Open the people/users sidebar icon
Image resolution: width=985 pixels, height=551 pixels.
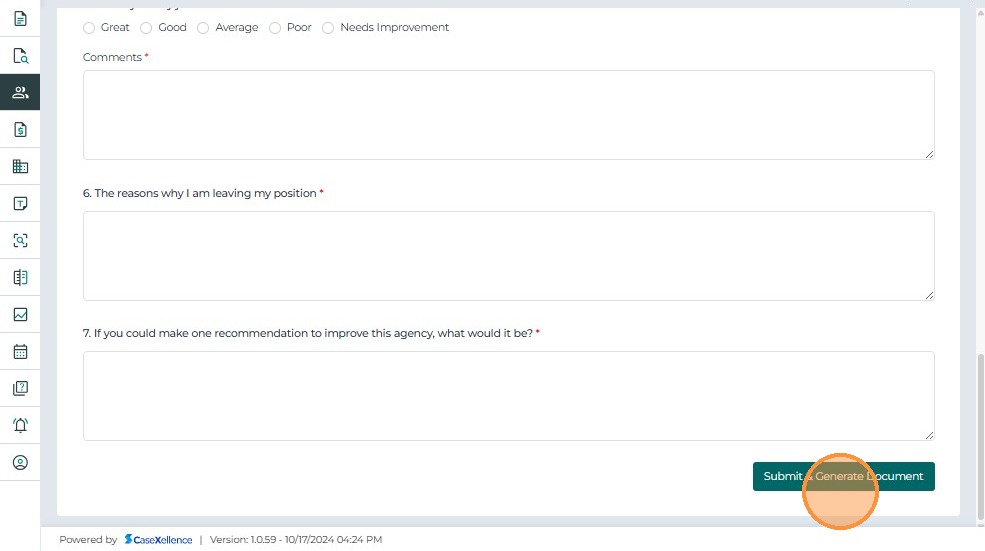(20, 92)
